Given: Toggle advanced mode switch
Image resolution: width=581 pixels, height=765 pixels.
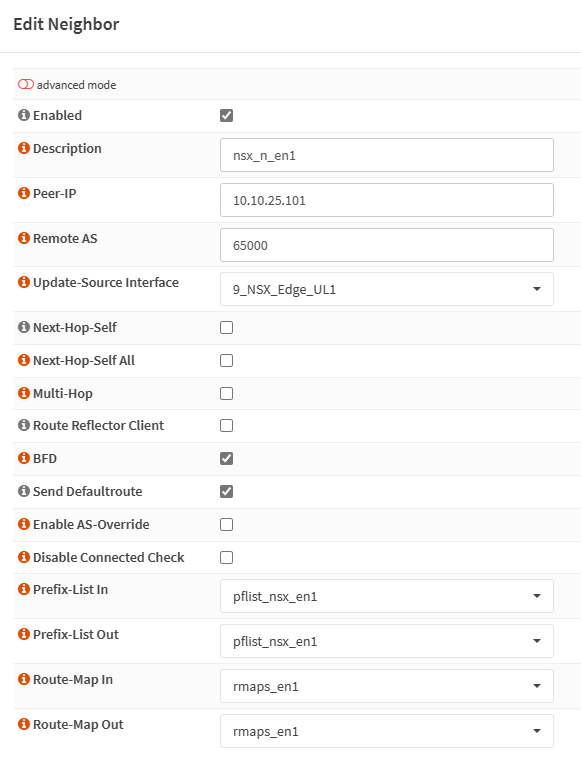Looking at the screenshot, I should (26, 84).
